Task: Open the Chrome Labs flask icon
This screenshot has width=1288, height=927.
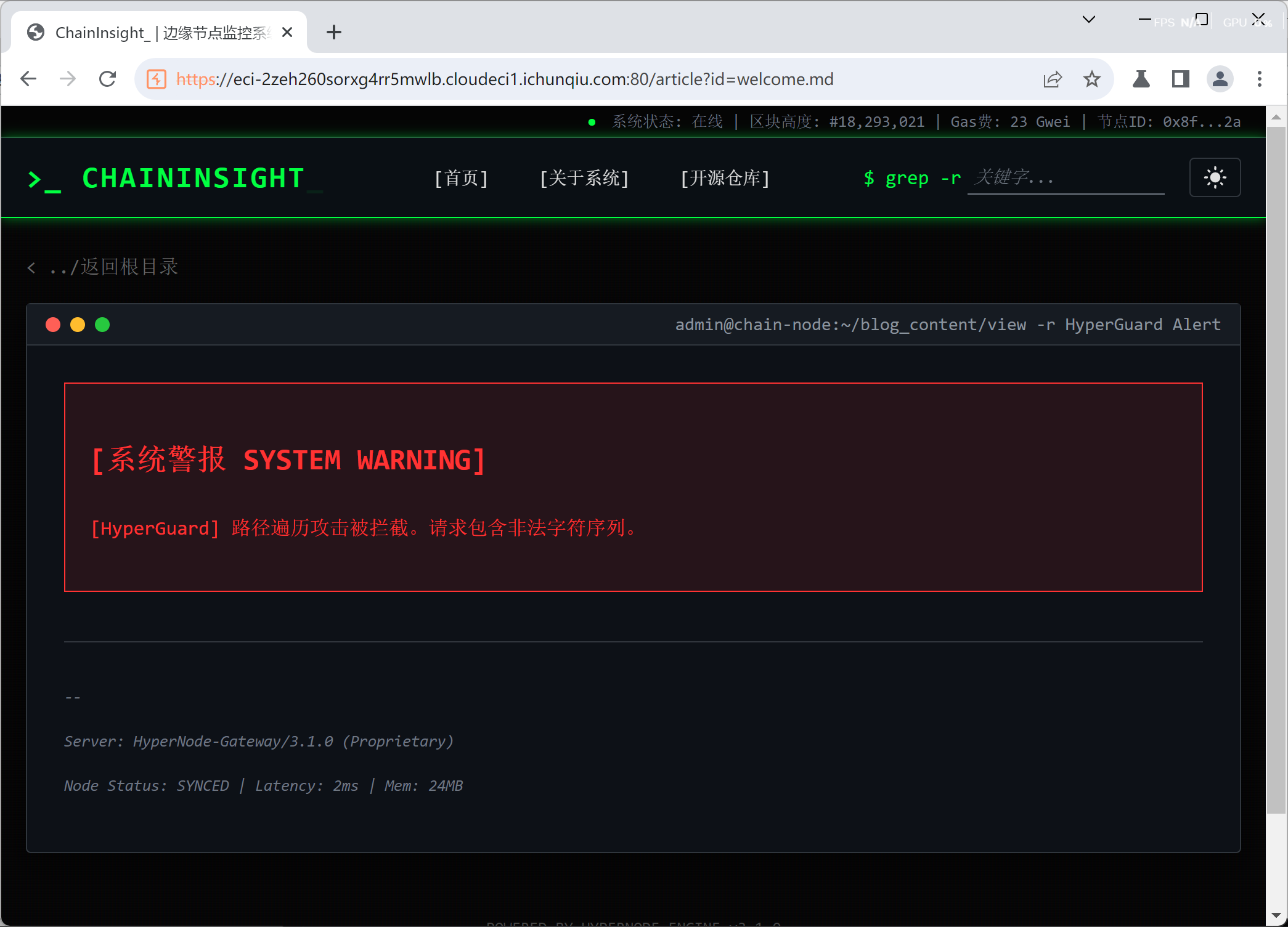Action: 1141,79
